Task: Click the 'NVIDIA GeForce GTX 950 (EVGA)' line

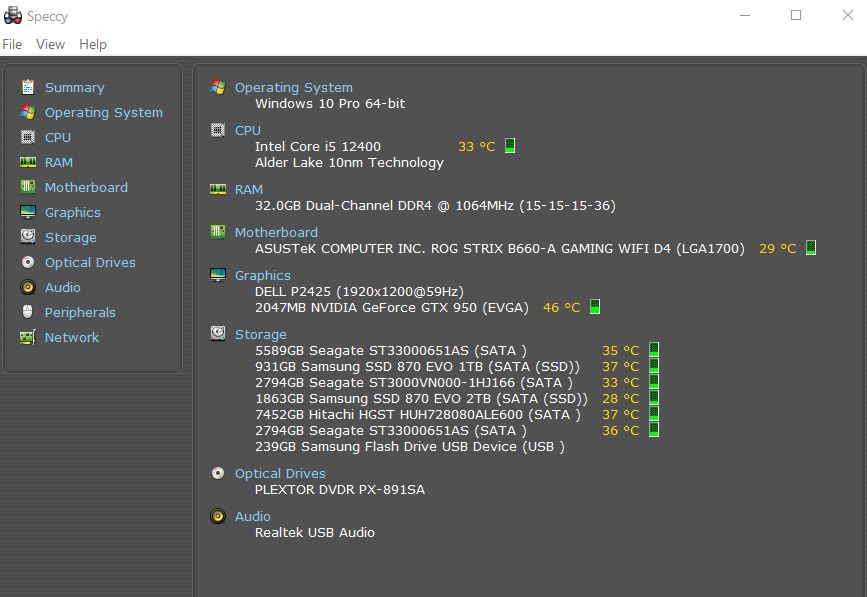Action: pyautogui.click(x=392, y=307)
